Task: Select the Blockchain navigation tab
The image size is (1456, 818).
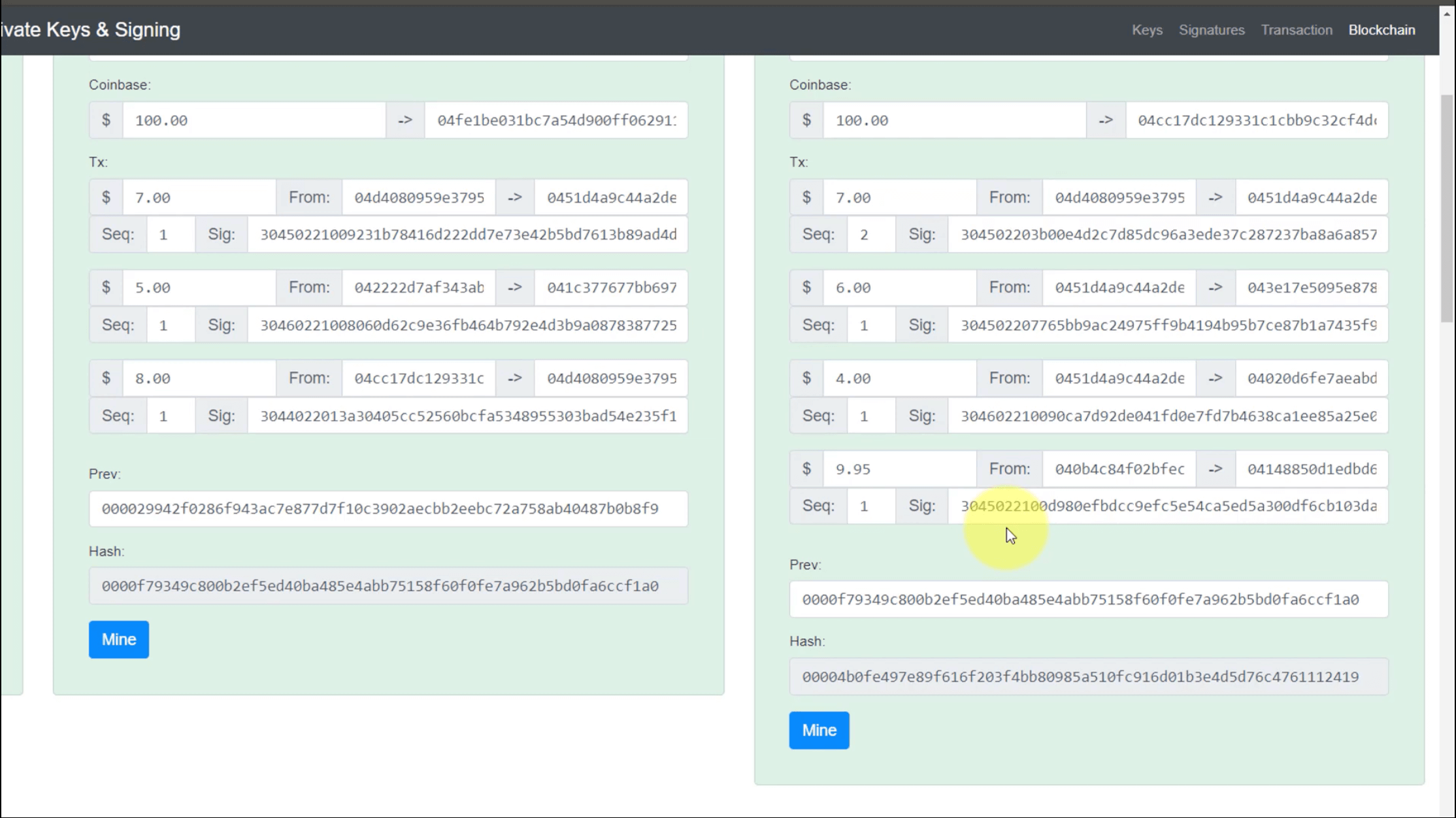Action: [1384, 30]
